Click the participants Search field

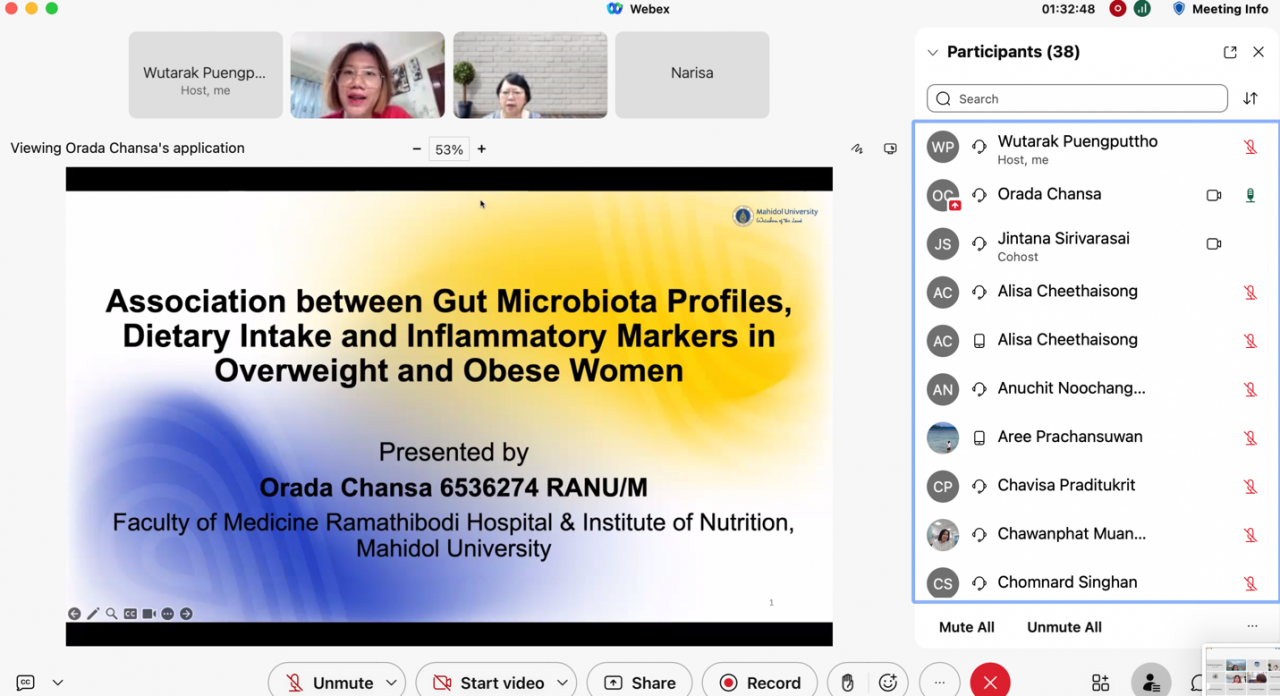point(1077,98)
